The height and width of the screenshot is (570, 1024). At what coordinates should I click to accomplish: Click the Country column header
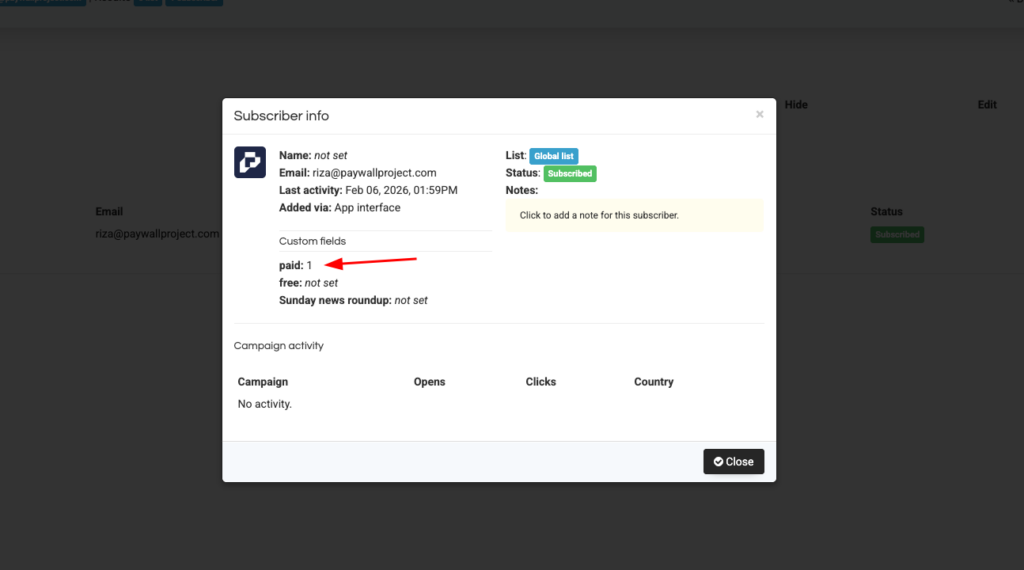pyautogui.click(x=653, y=382)
